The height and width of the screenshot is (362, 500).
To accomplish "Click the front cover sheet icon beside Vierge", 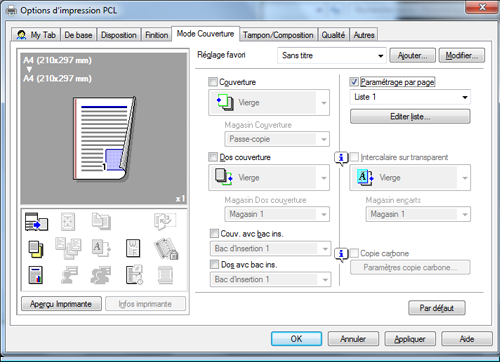I will coord(225,102).
